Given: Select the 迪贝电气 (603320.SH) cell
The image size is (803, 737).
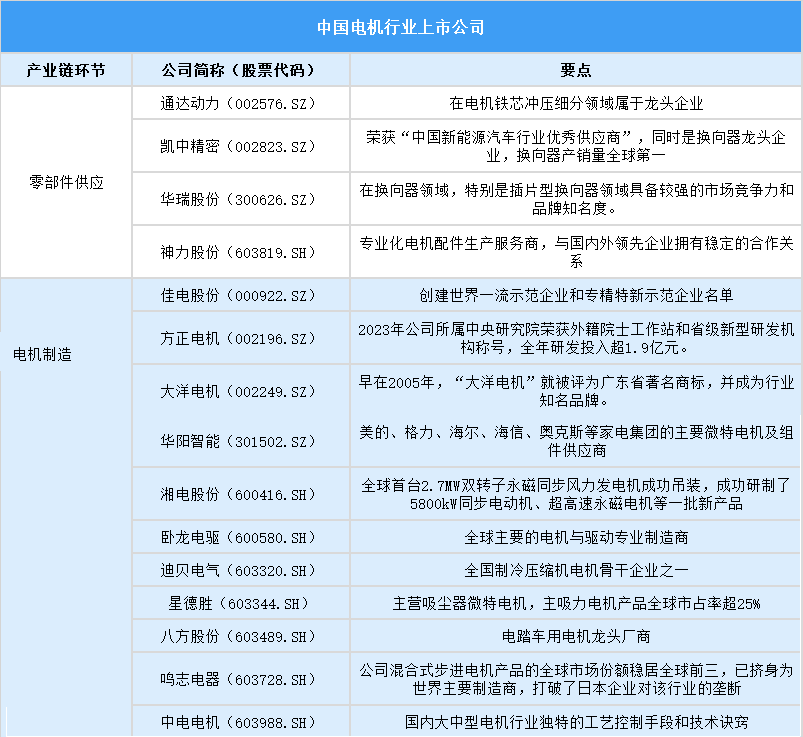Looking at the screenshot, I should click(x=238, y=570).
